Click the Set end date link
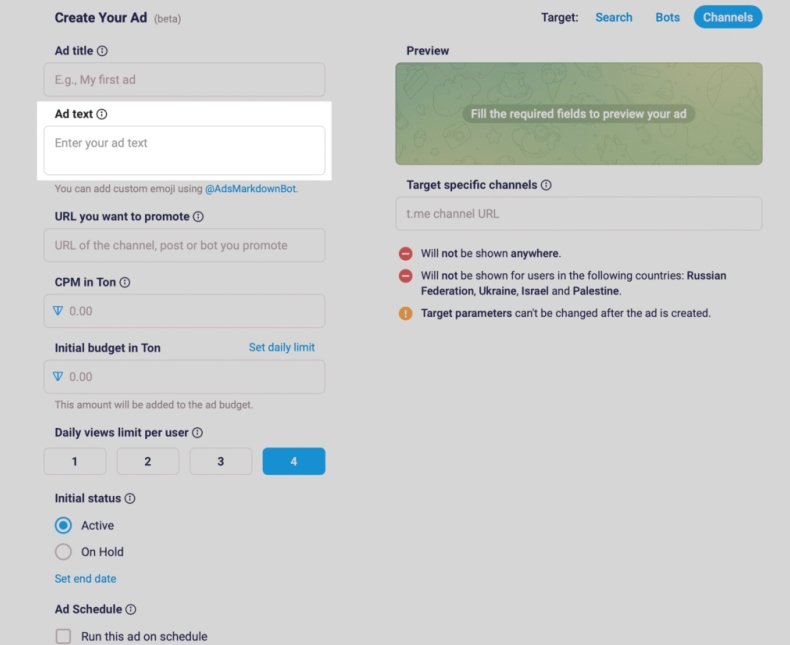This screenshot has width=790, height=645. point(85,579)
